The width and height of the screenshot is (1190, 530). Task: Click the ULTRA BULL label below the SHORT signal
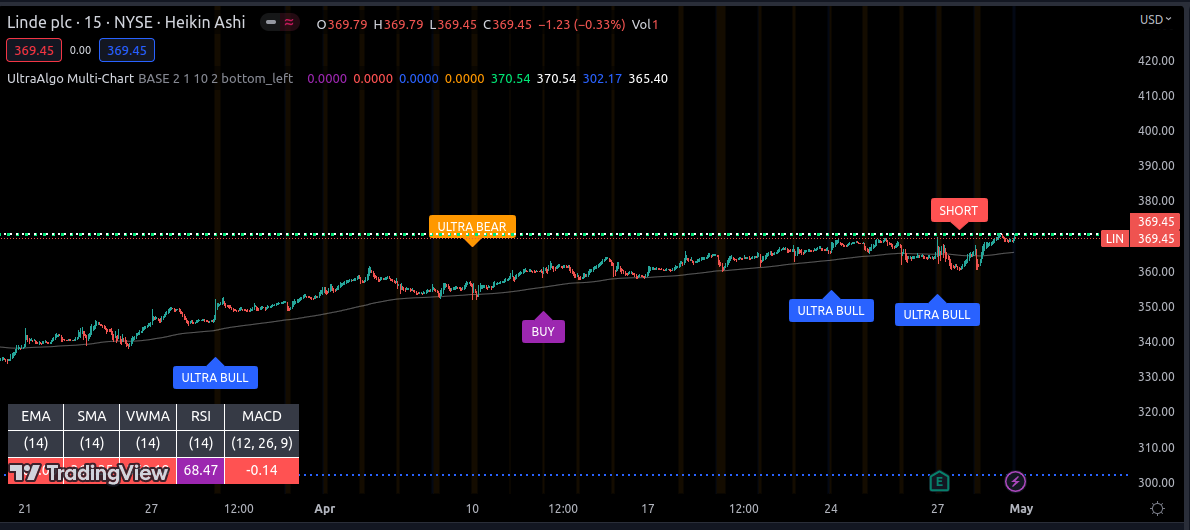[937, 314]
